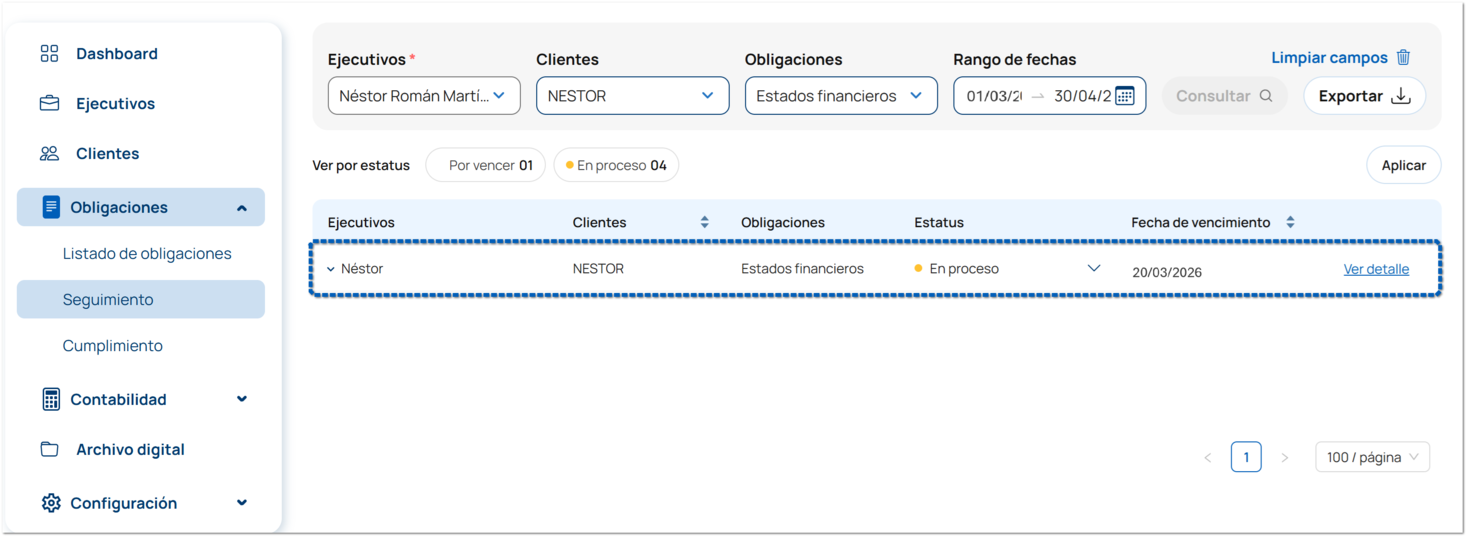Click the Contabilidad calculator icon
The height and width of the screenshot is (537, 1467).
pyautogui.click(x=51, y=400)
